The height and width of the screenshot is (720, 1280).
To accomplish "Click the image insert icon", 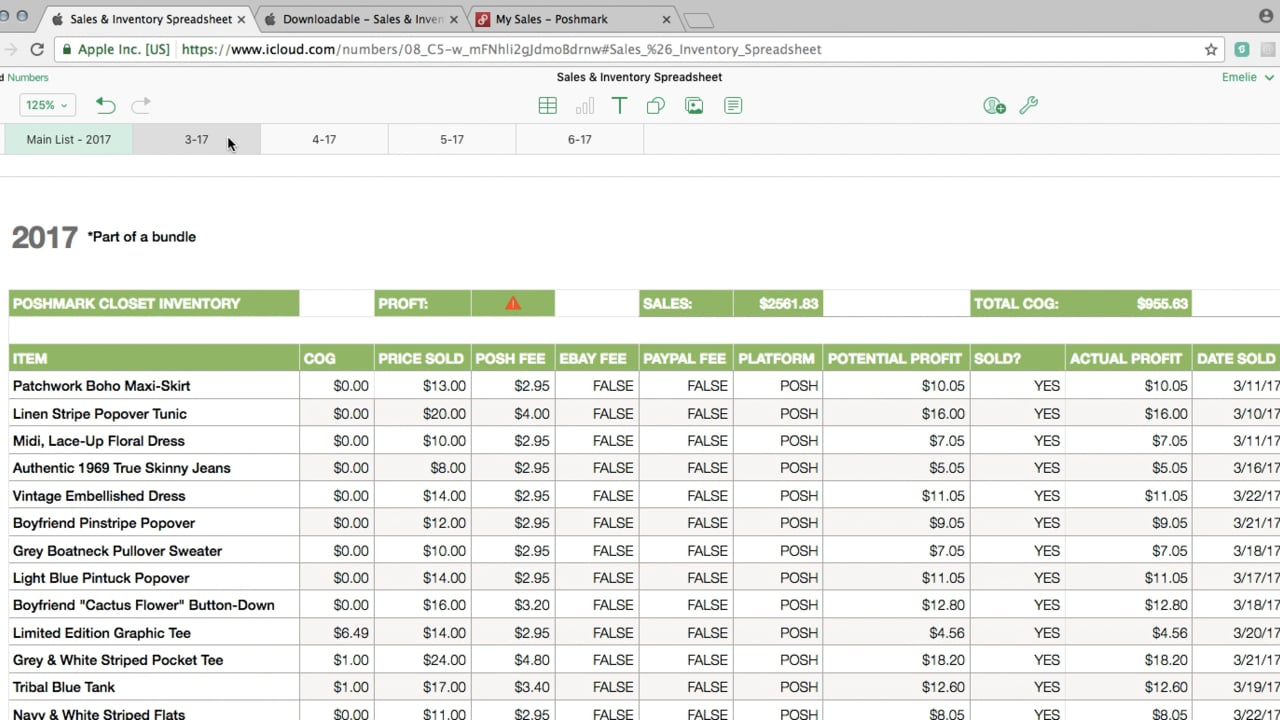I will (x=694, y=106).
